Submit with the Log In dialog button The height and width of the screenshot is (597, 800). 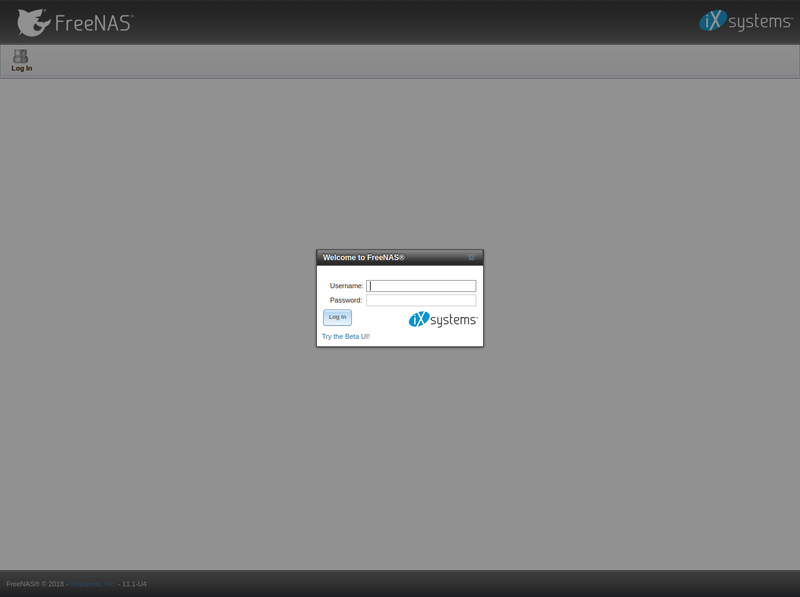click(x=337, y=317)
